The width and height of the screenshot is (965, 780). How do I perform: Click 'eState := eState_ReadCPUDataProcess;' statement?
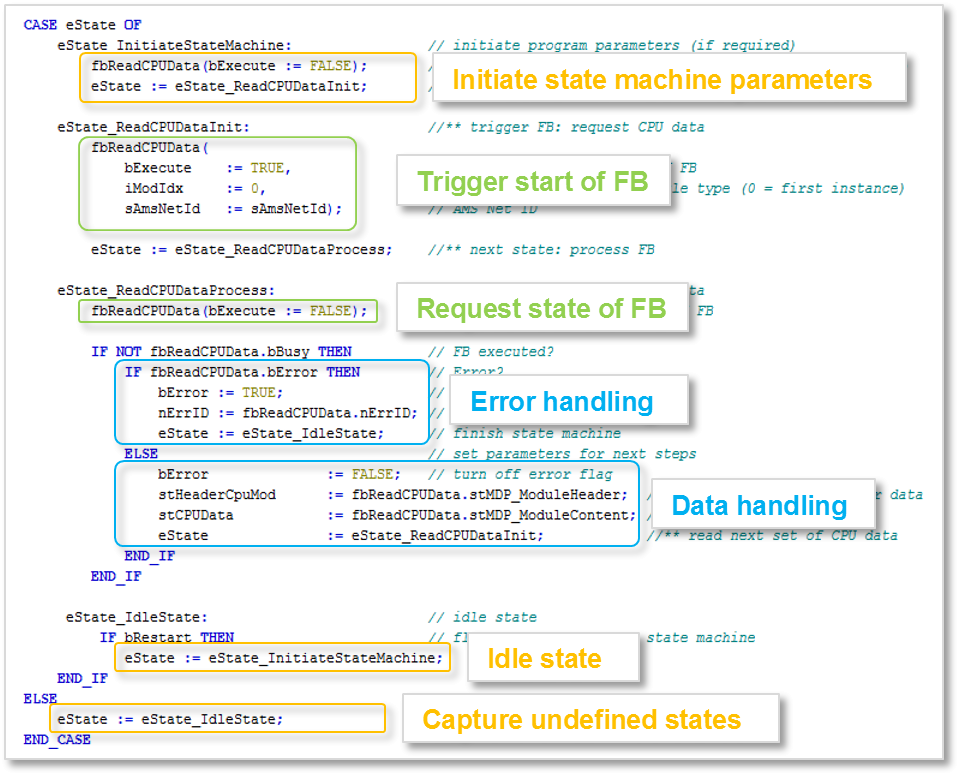point(241,250)
